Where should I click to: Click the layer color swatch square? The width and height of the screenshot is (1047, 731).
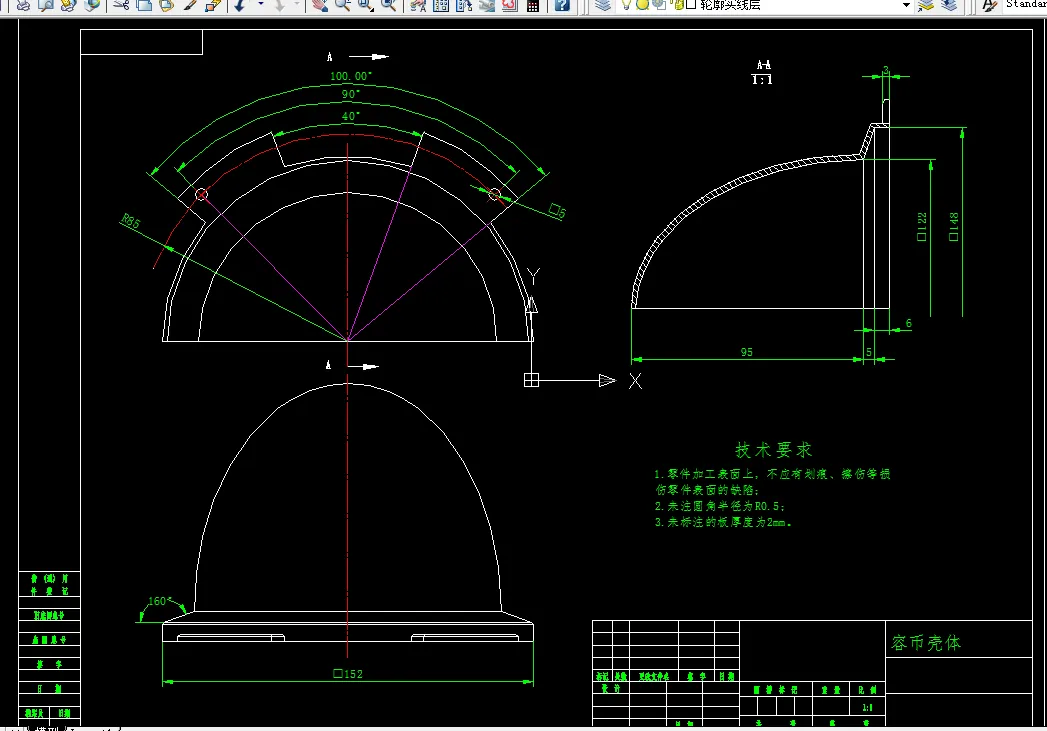(691, 5)
